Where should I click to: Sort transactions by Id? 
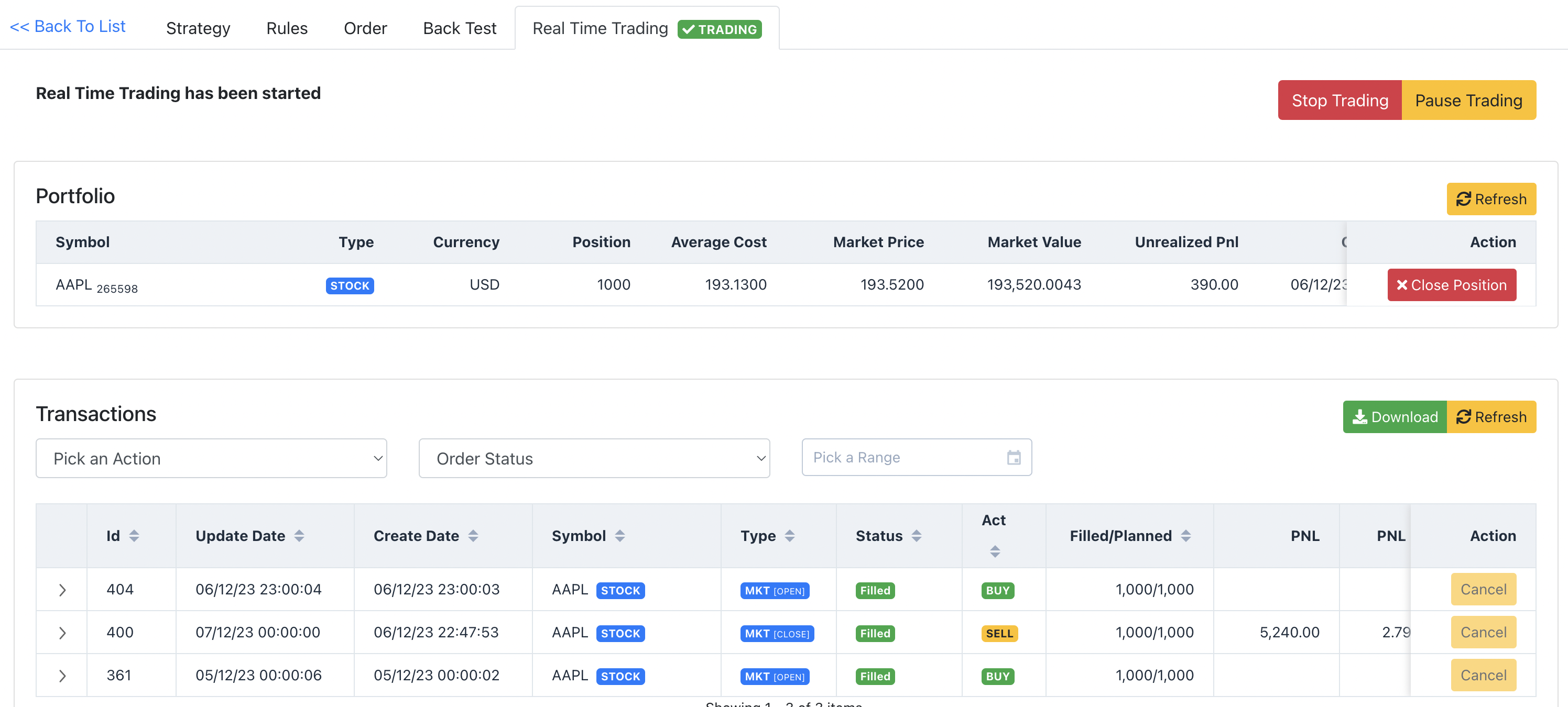pos(135,535)
